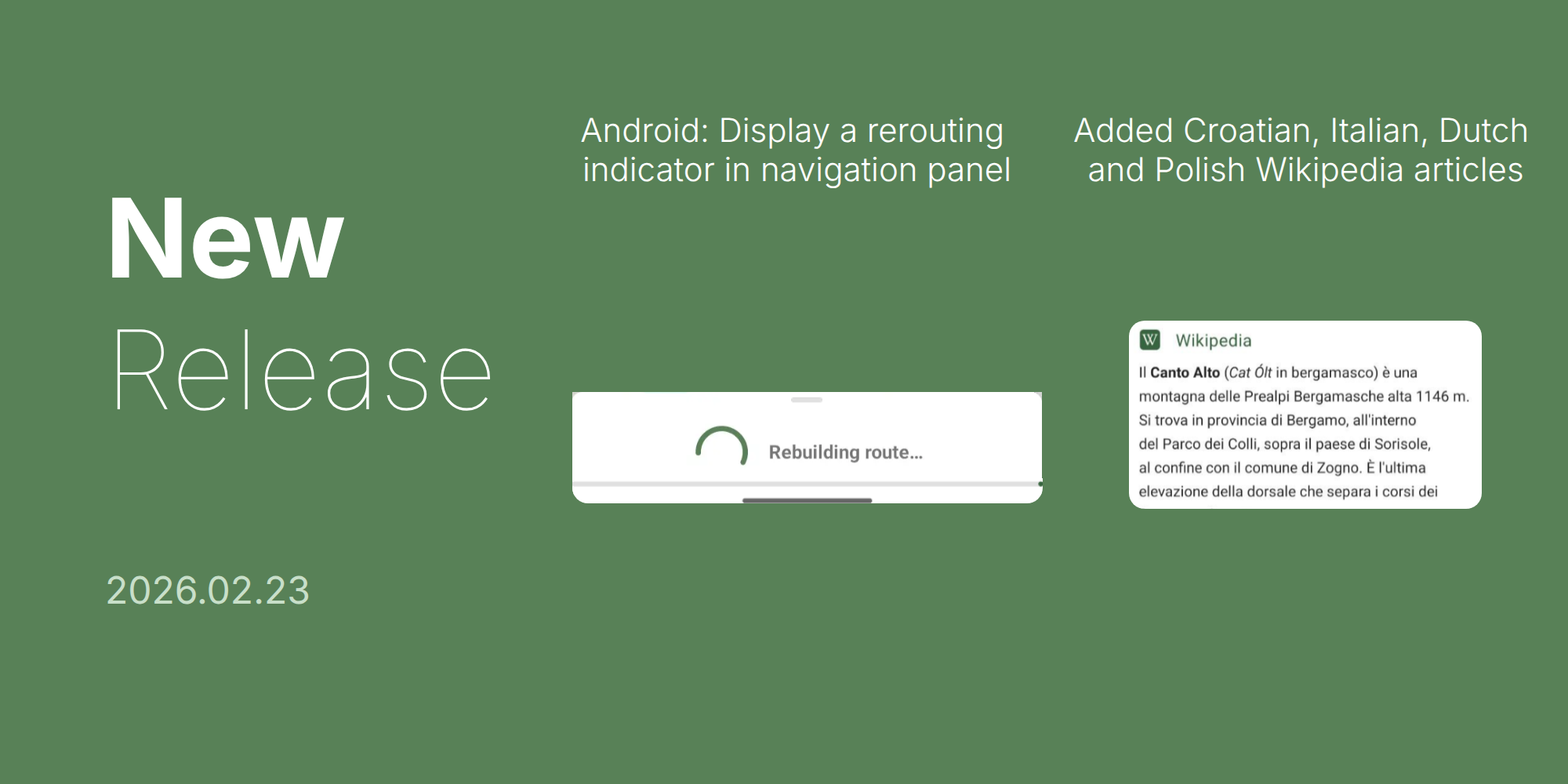Click the "Si trova in provincia di Bergamo" line

coord(1277,420)
